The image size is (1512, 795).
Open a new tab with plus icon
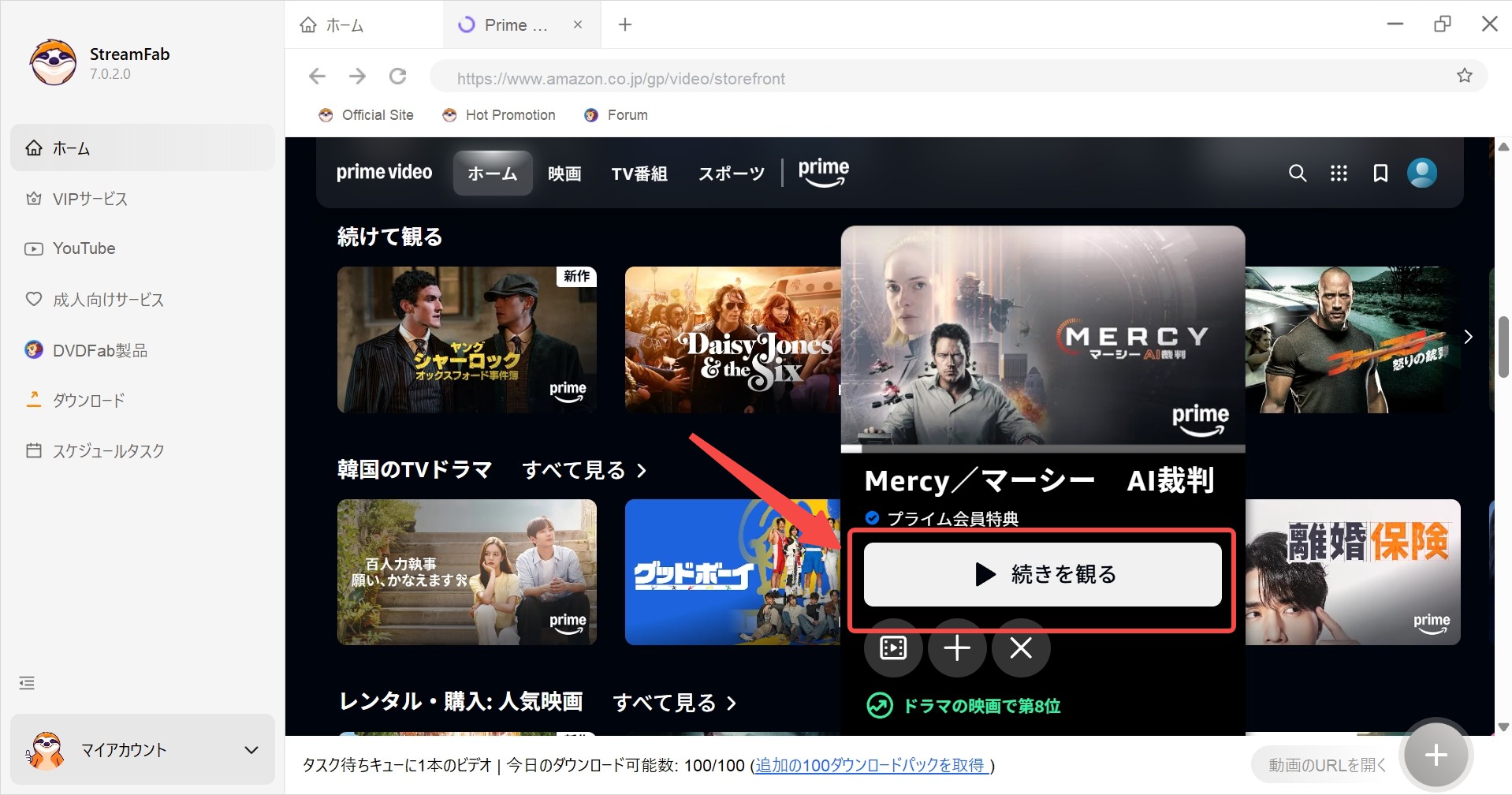tap(625, 24)
